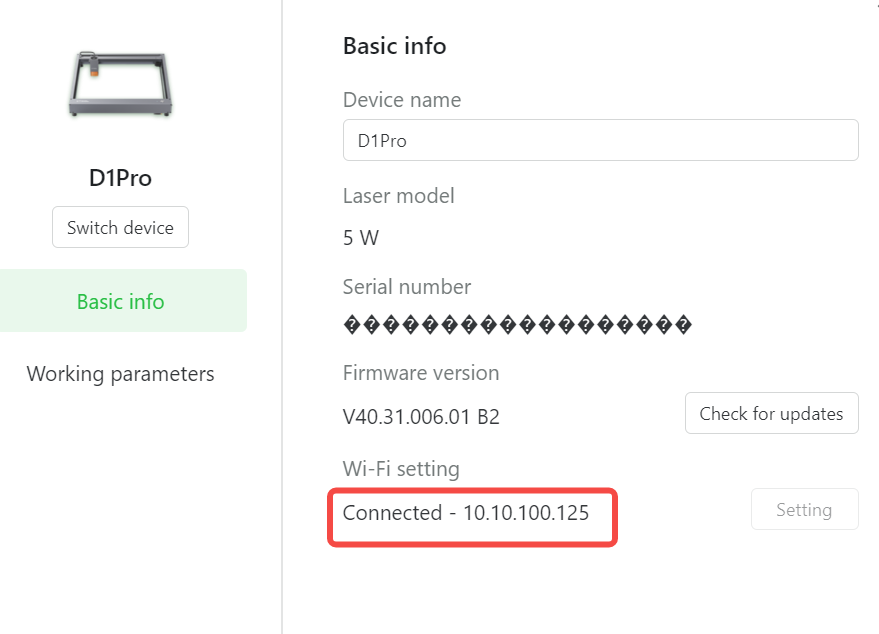Click the Wi-Fi Setting button
The image size is (879, 634).
point(804,509)
